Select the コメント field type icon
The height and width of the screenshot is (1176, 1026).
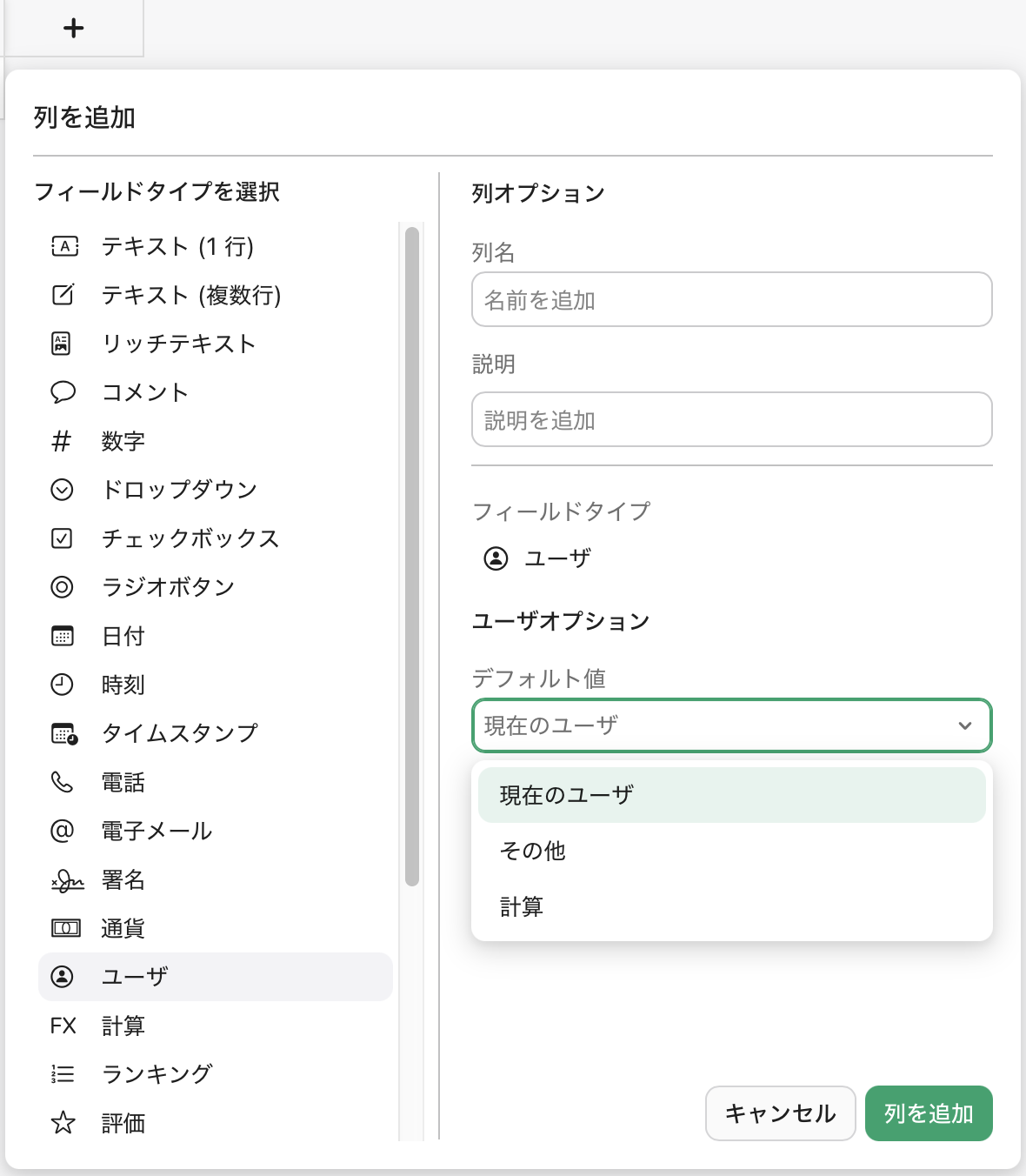(x=62, y=392)
